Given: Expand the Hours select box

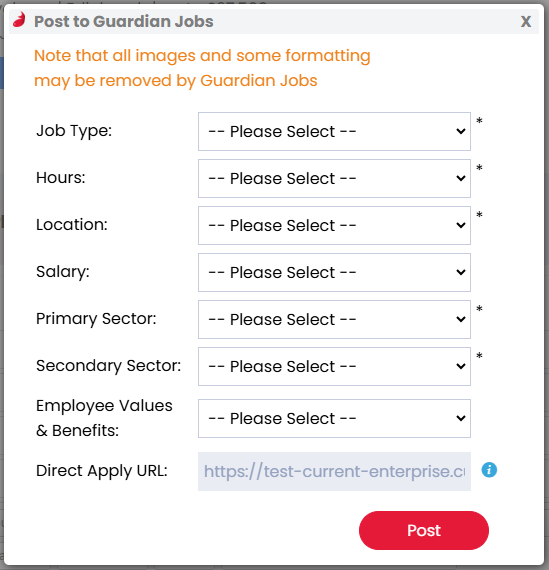Looking at the screenshot, I should (334, 178).
